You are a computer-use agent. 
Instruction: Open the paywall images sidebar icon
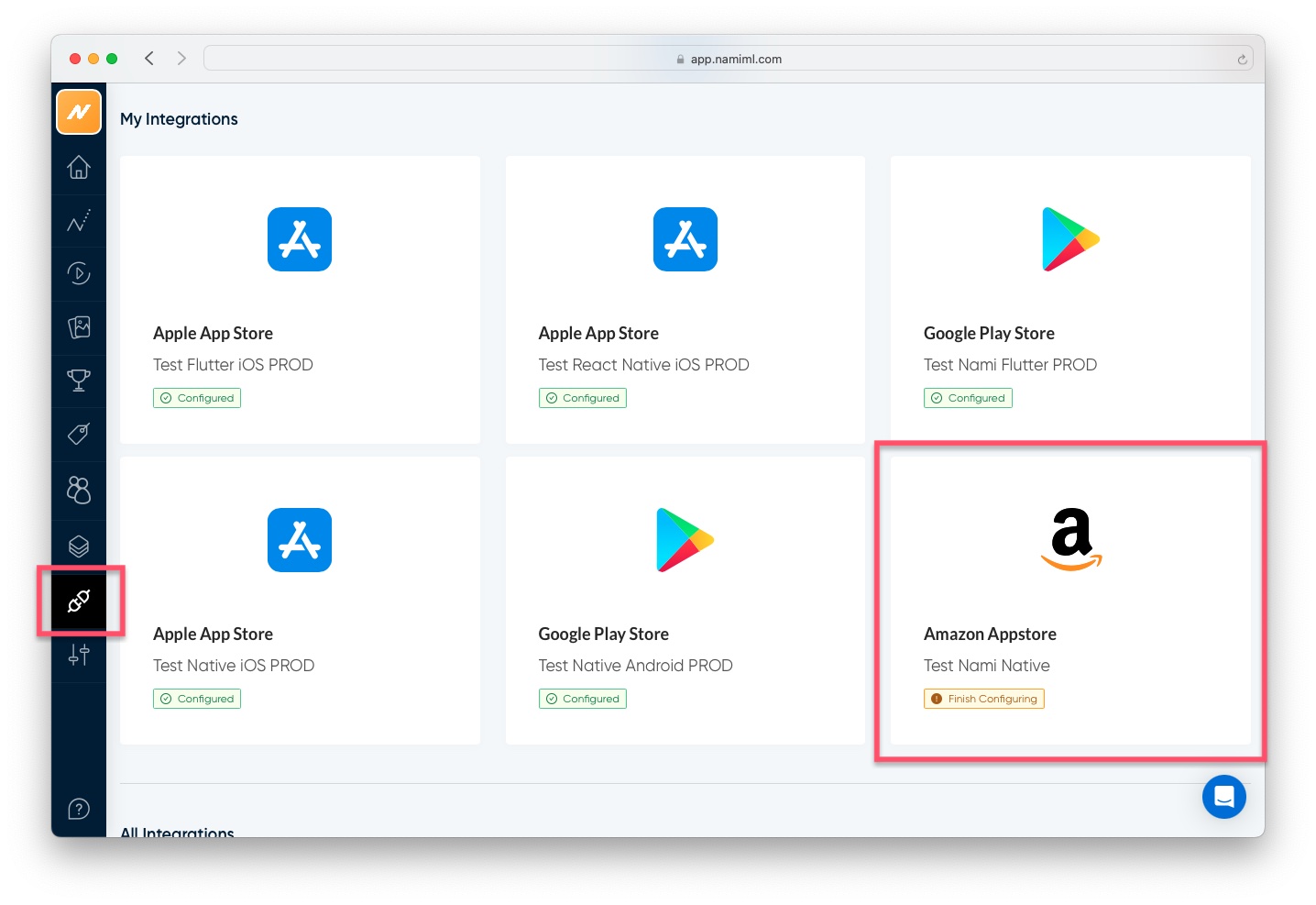(79, 327)
